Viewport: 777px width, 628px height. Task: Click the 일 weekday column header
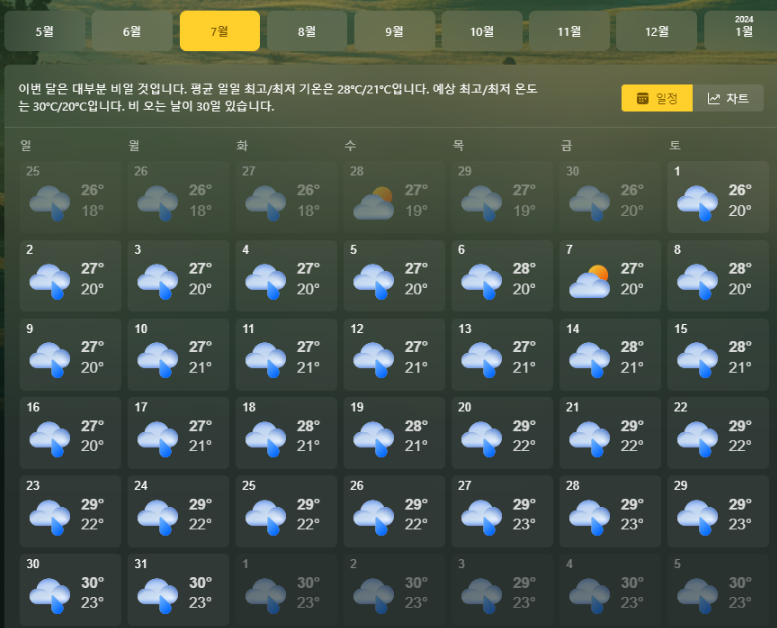point(26,145)
